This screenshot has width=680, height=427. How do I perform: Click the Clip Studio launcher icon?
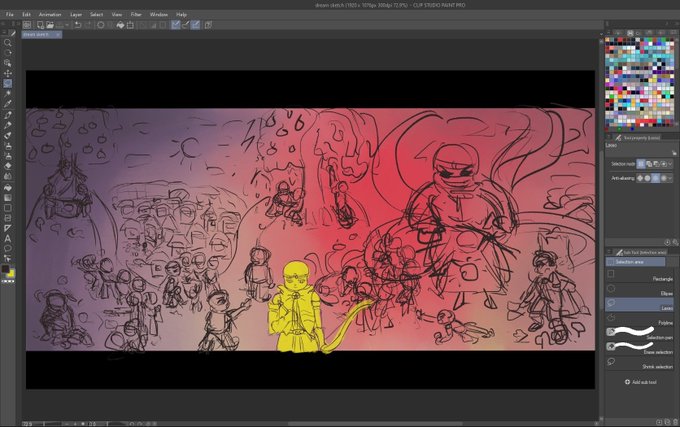point(27,25)
